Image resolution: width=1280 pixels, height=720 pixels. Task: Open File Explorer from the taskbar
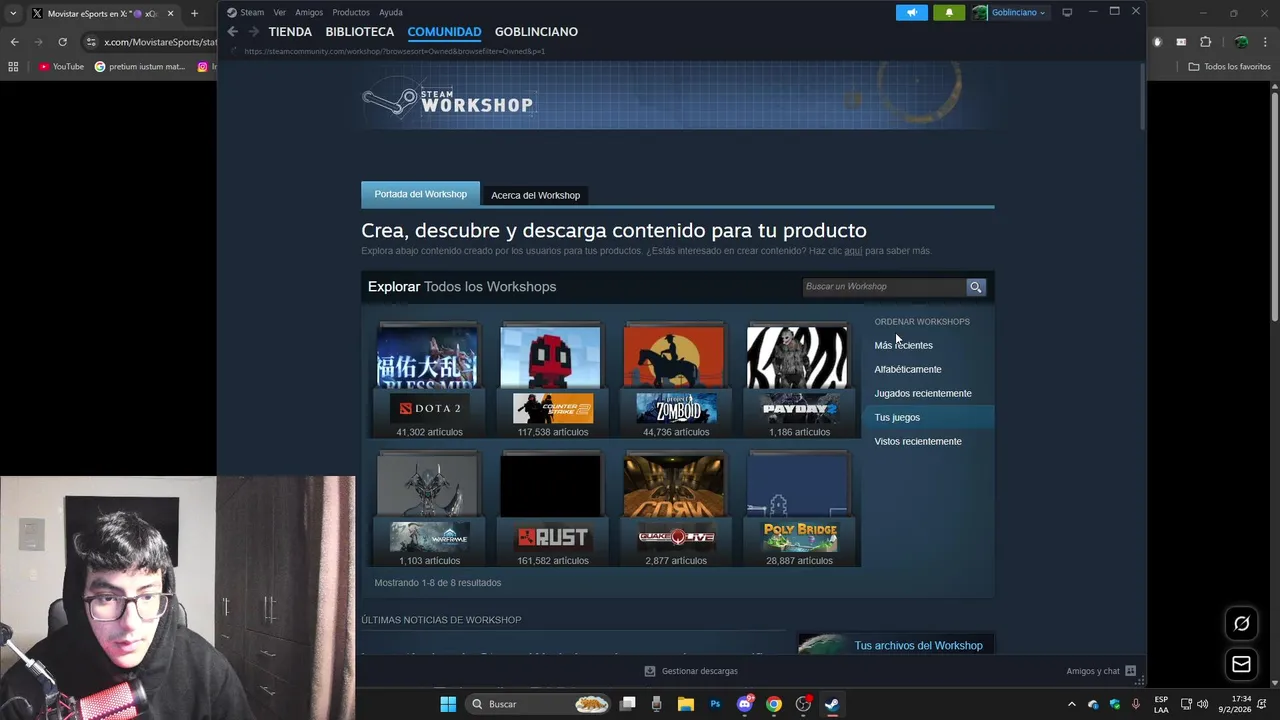click(x=685, y=704)
